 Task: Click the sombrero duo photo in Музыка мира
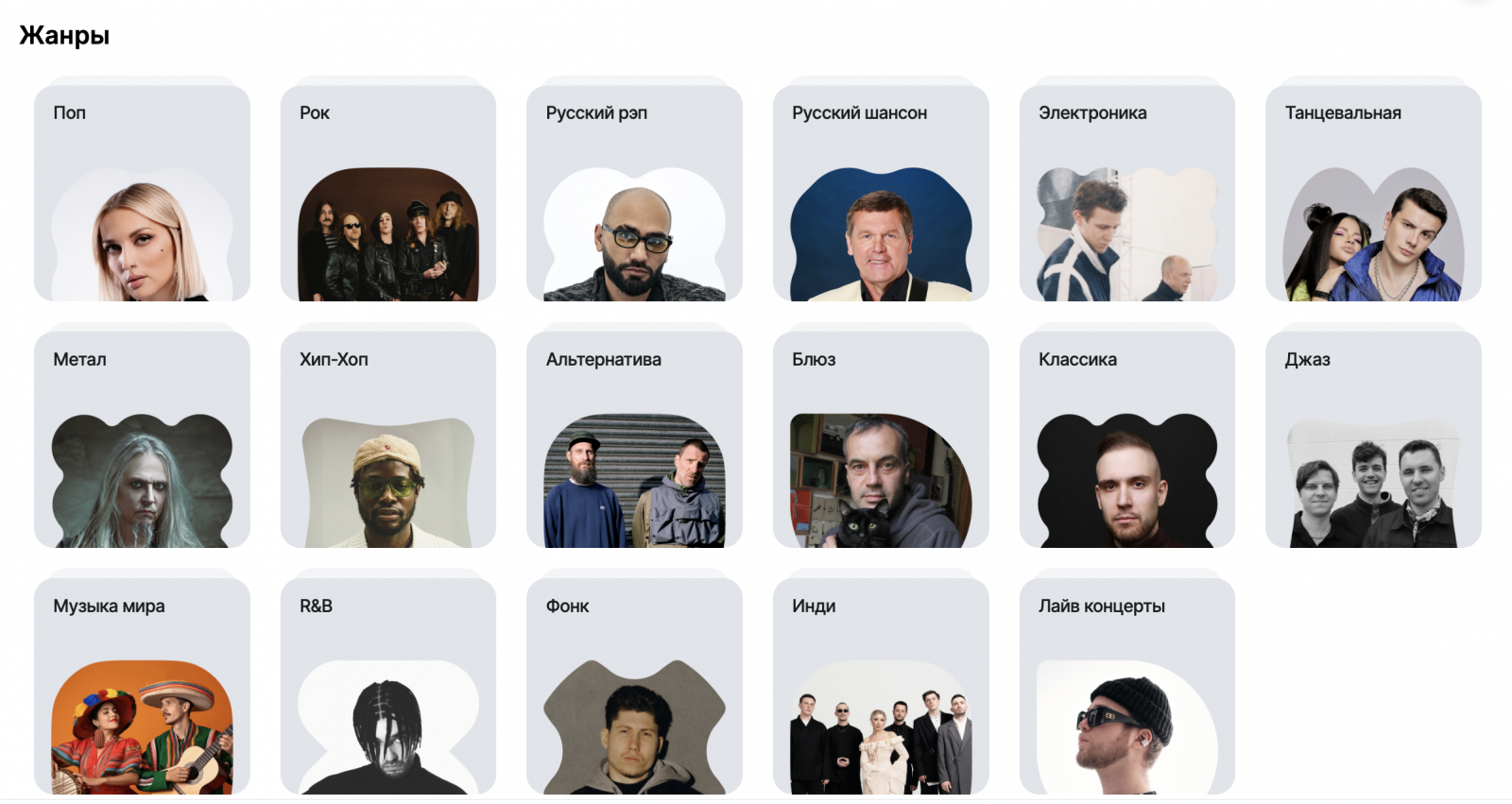[142, 727]
